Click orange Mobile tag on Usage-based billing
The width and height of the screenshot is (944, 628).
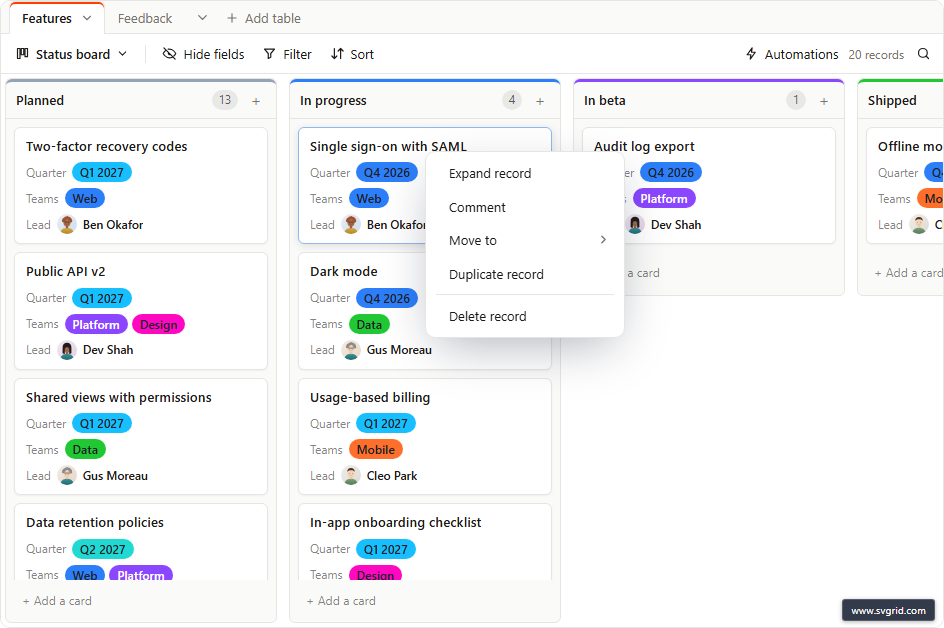pos(376,450)
